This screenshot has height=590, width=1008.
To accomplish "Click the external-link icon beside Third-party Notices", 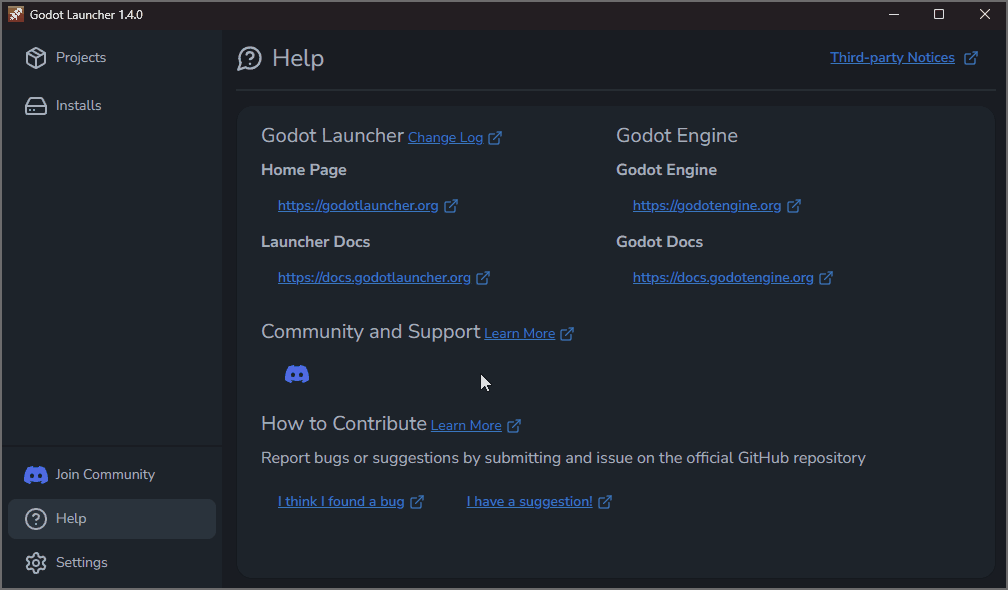I will tap(969, 57).
